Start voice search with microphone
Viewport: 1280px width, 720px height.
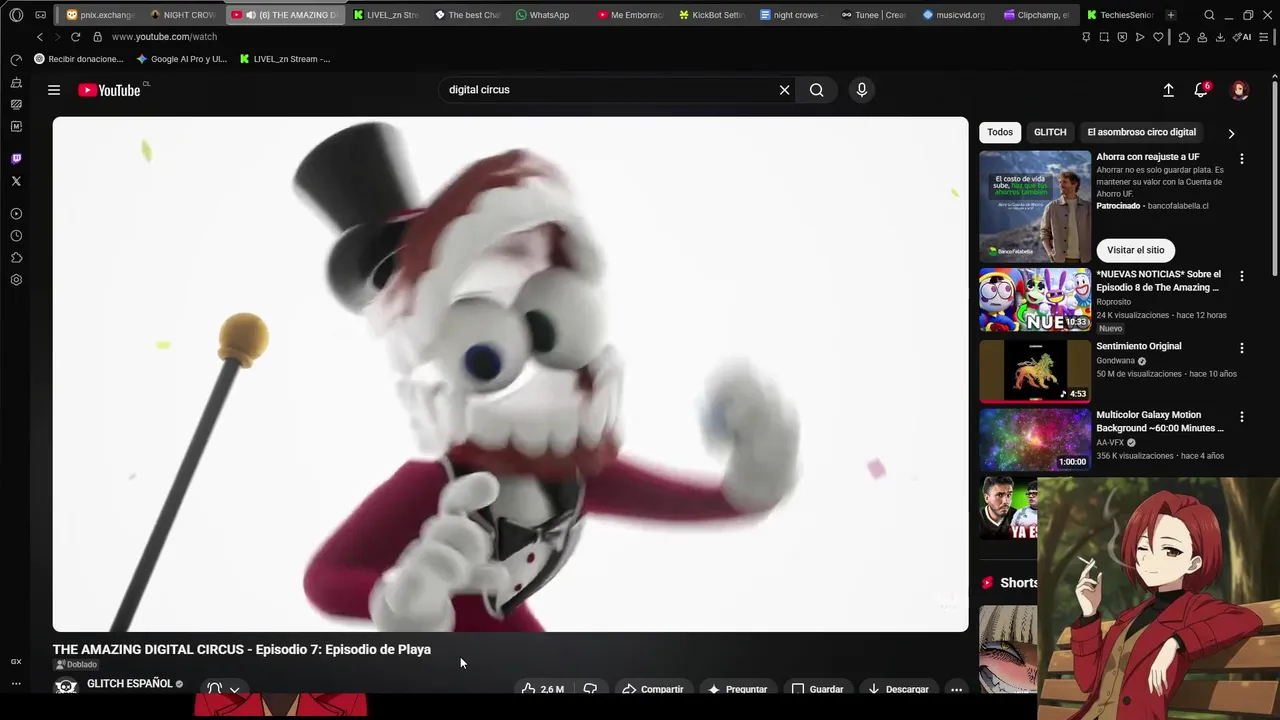click(x=862, y=90)
